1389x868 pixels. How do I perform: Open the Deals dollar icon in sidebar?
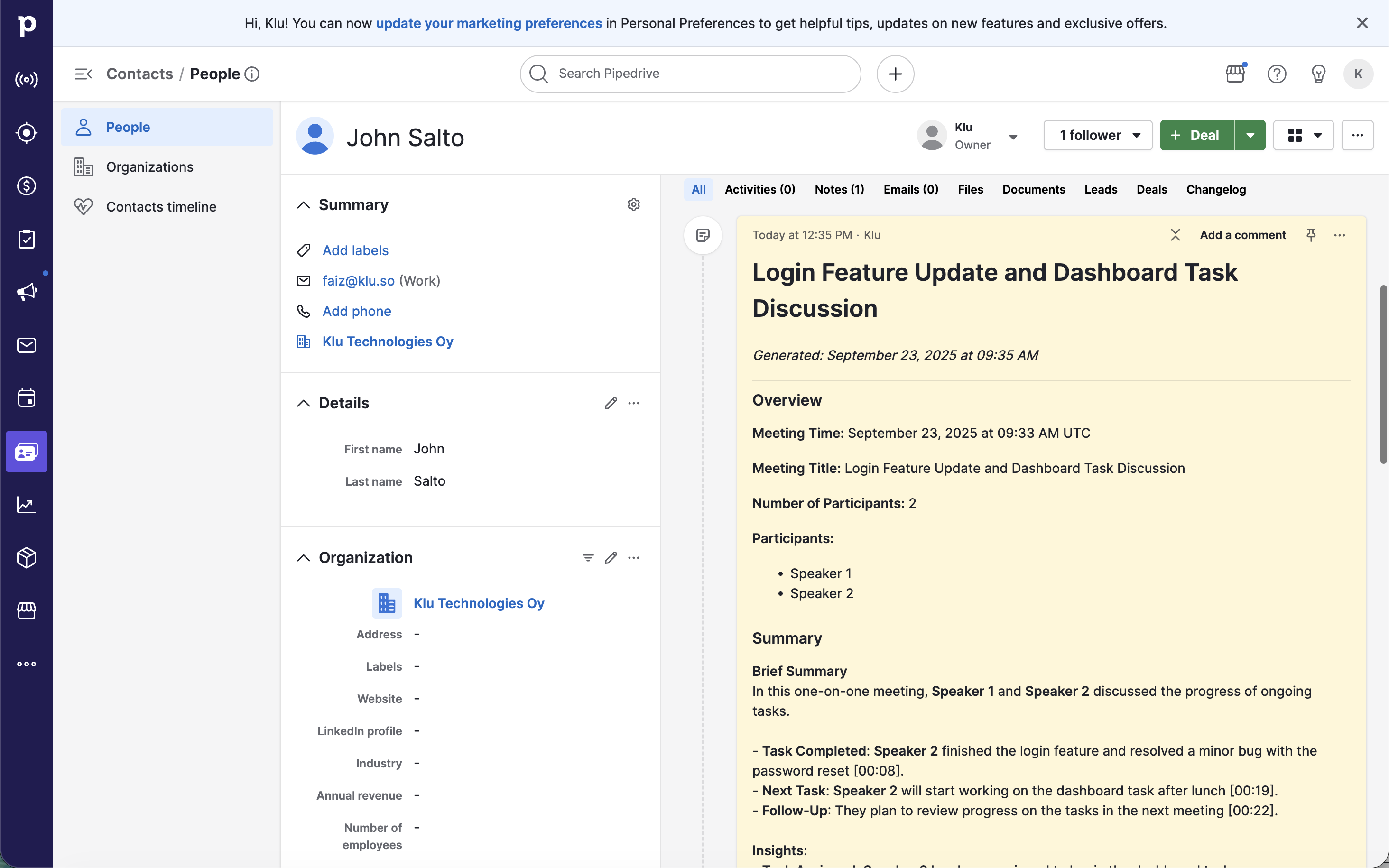pyautogui.click(x=27, y=186)
